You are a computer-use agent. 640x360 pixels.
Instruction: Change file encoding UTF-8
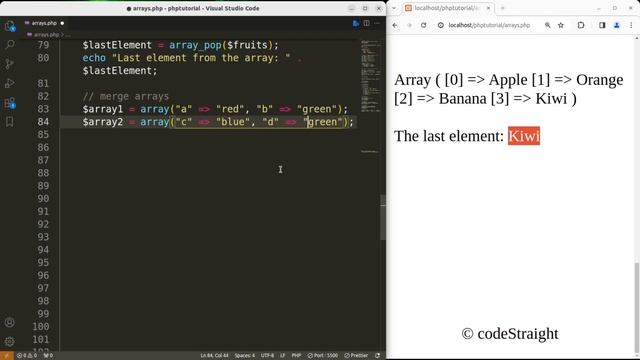click(x=267, y=356)
